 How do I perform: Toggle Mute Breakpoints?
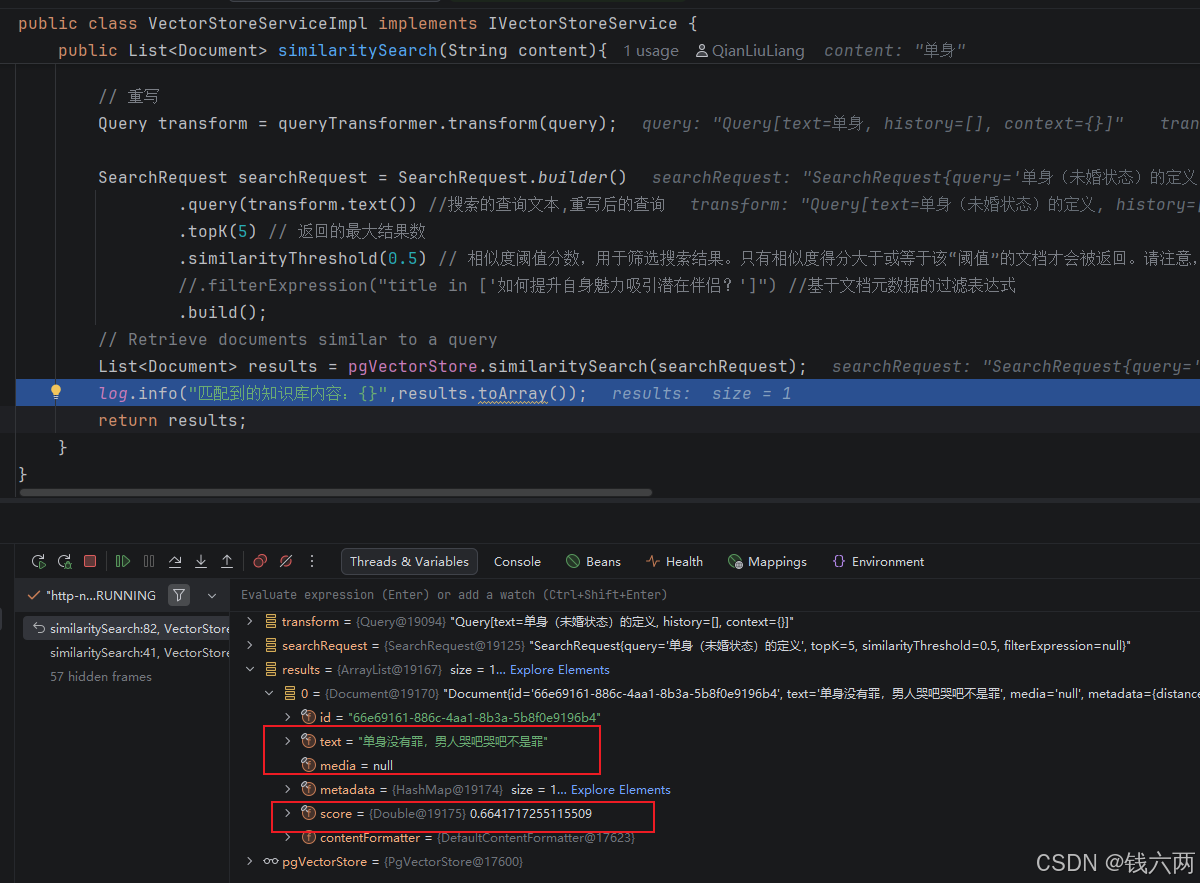tap(286, 561)
